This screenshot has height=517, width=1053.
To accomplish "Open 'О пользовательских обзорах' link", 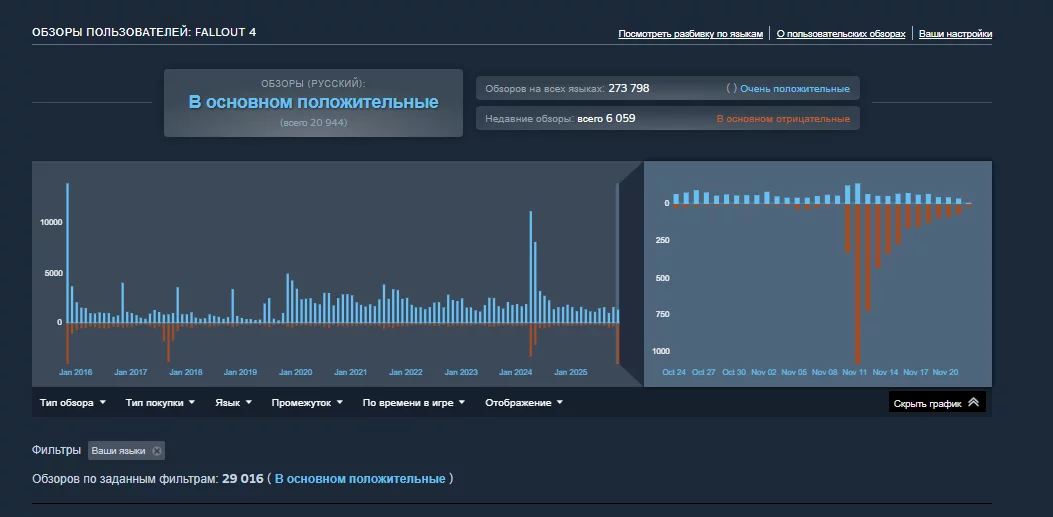I will [841, 34].
